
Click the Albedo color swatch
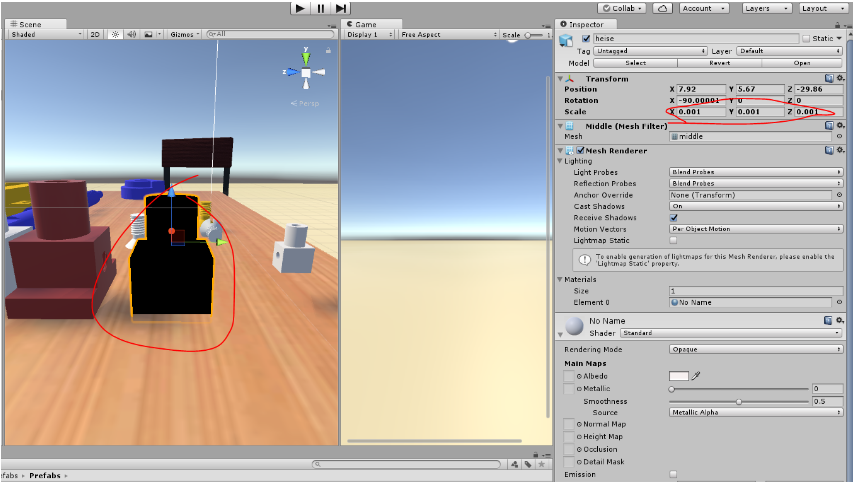pos(679,376)
